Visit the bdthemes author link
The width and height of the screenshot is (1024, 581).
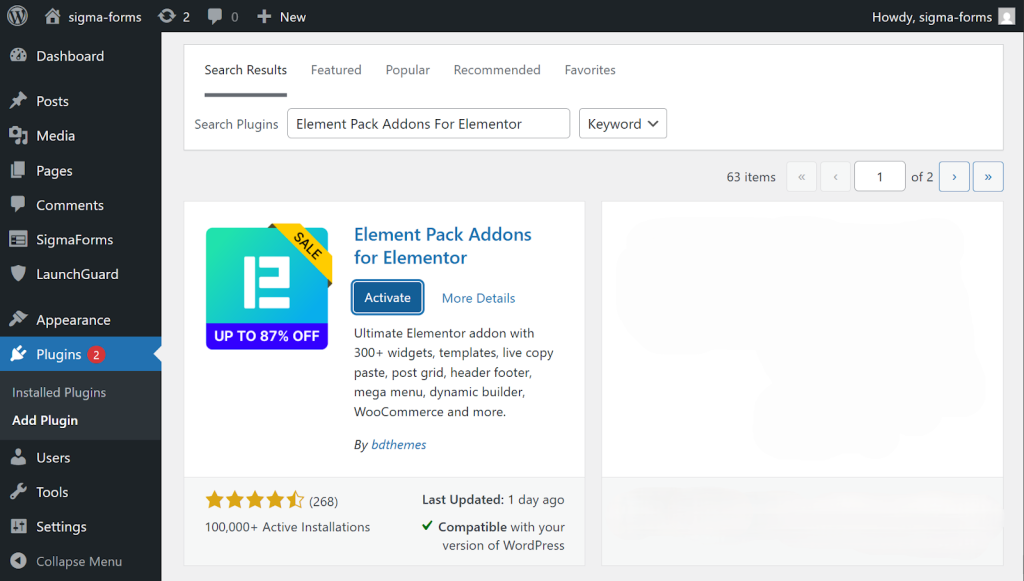click(398, 444)
